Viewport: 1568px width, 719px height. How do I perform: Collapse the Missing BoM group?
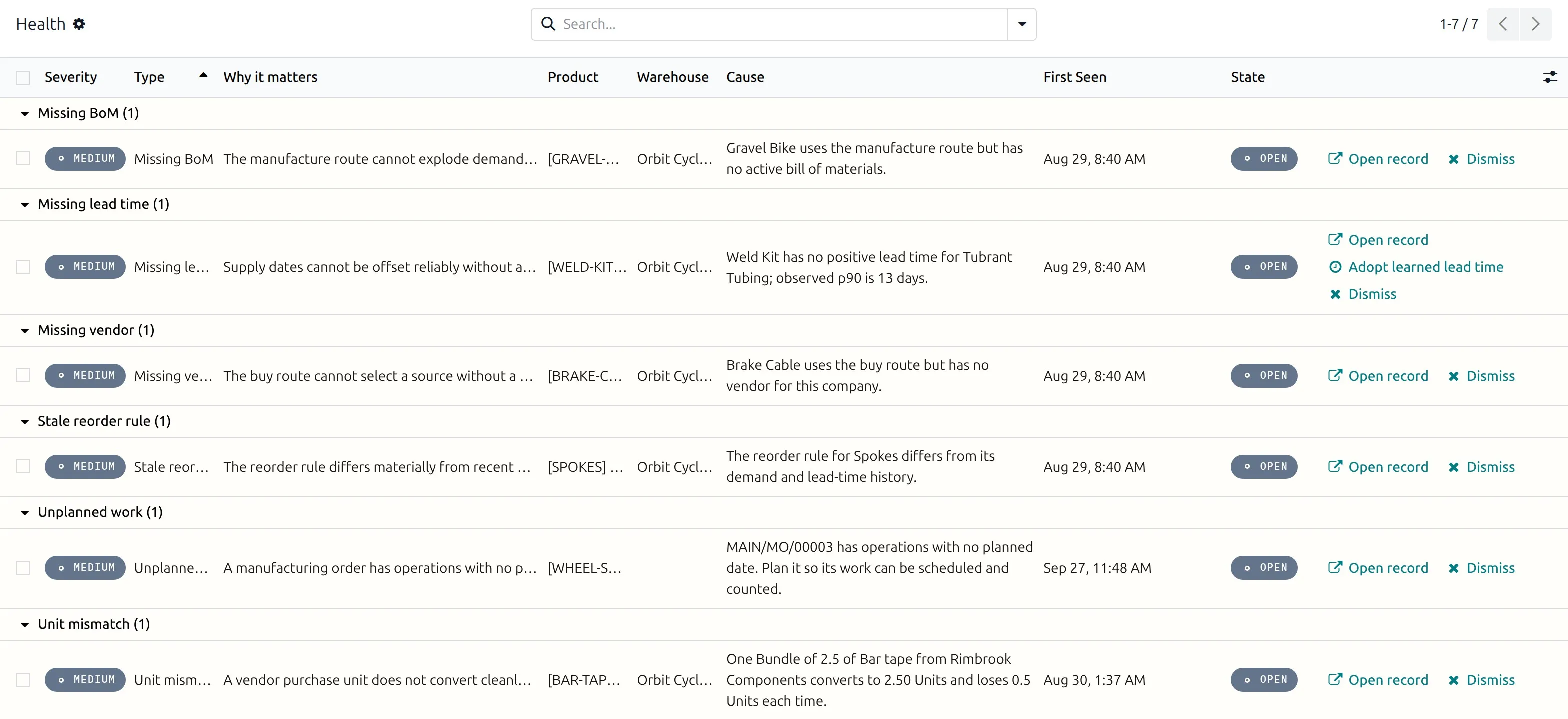pyautogui.click(x=25, y=114)
